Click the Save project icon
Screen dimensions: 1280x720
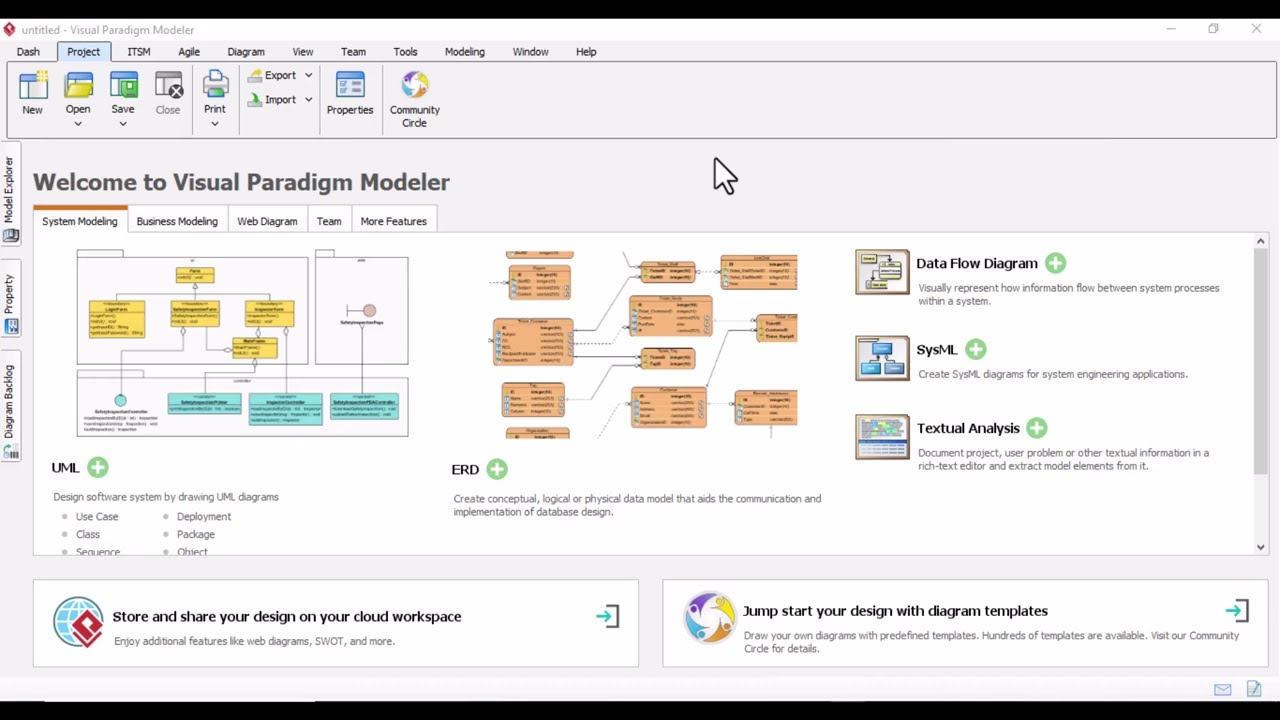tap(123, 86)
